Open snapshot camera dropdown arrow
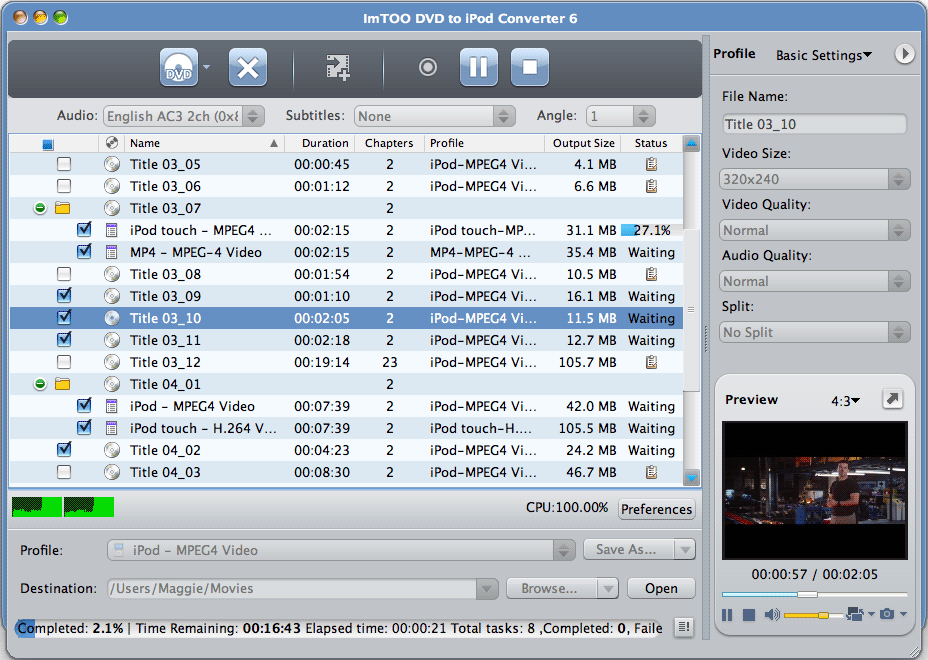This screenshot has width=928, height=660. 903,614
